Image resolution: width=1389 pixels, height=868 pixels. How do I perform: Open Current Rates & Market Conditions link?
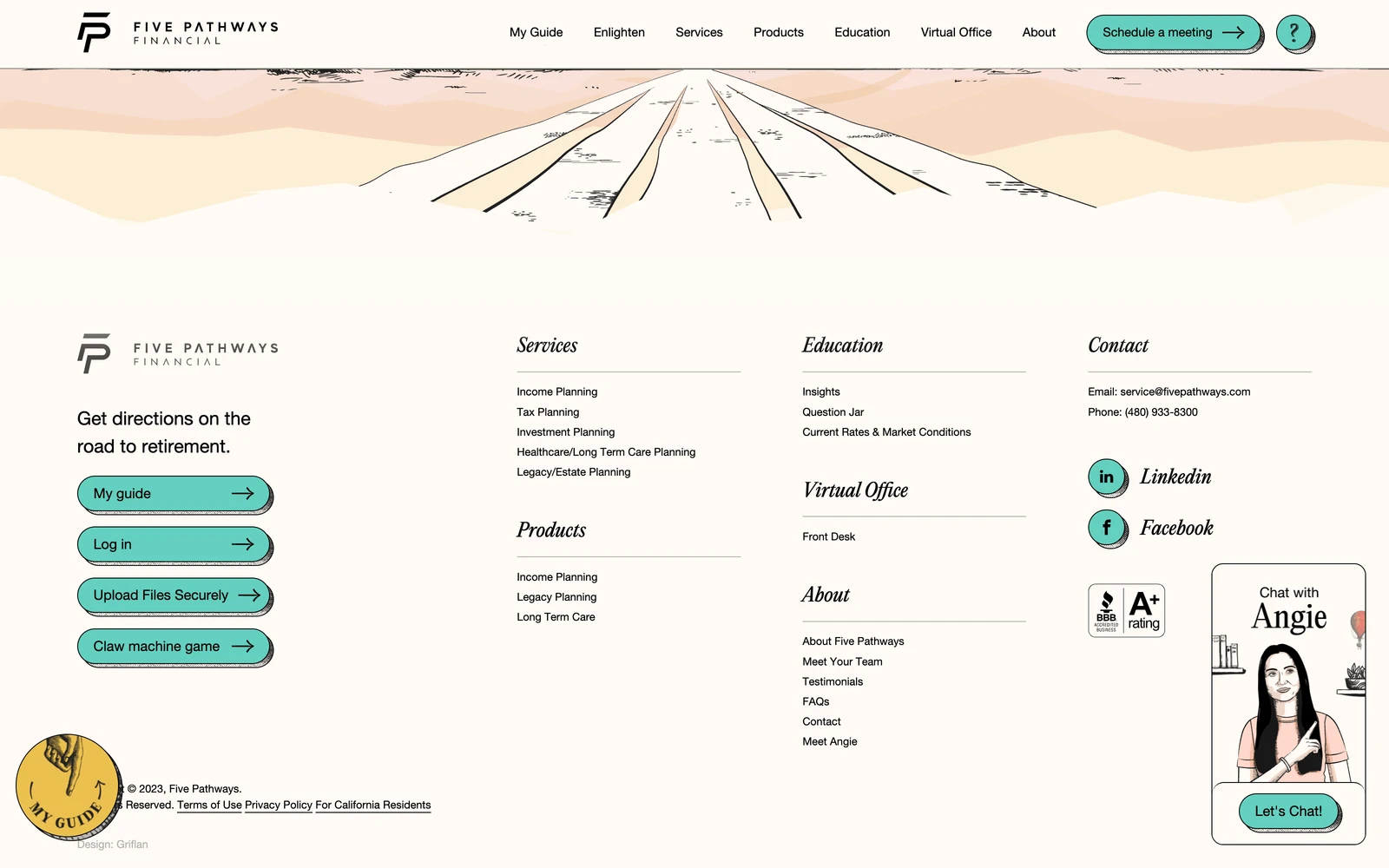[886, 432]
